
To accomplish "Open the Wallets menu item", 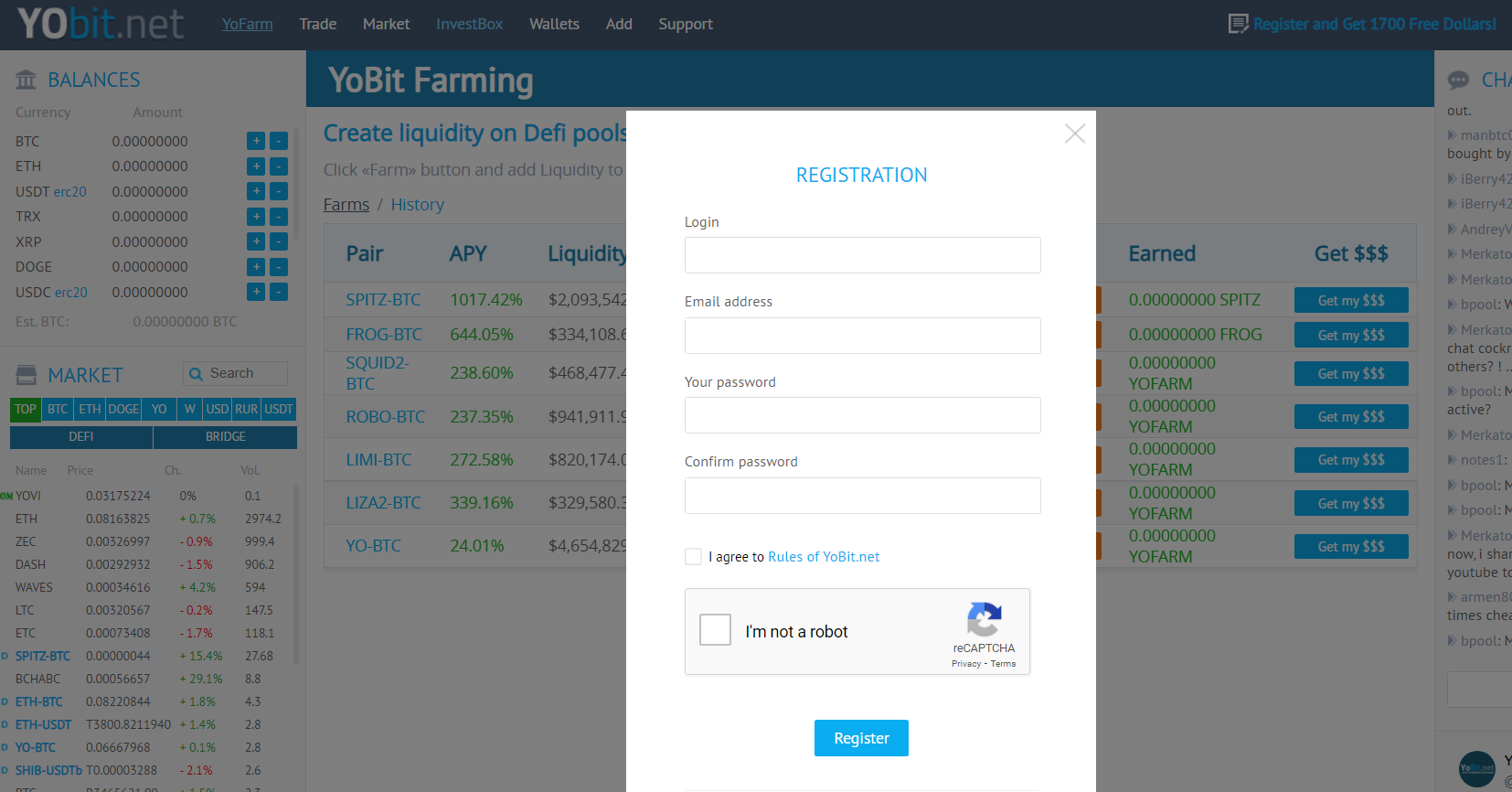I will pyautogui.click(x=554, y=24).
